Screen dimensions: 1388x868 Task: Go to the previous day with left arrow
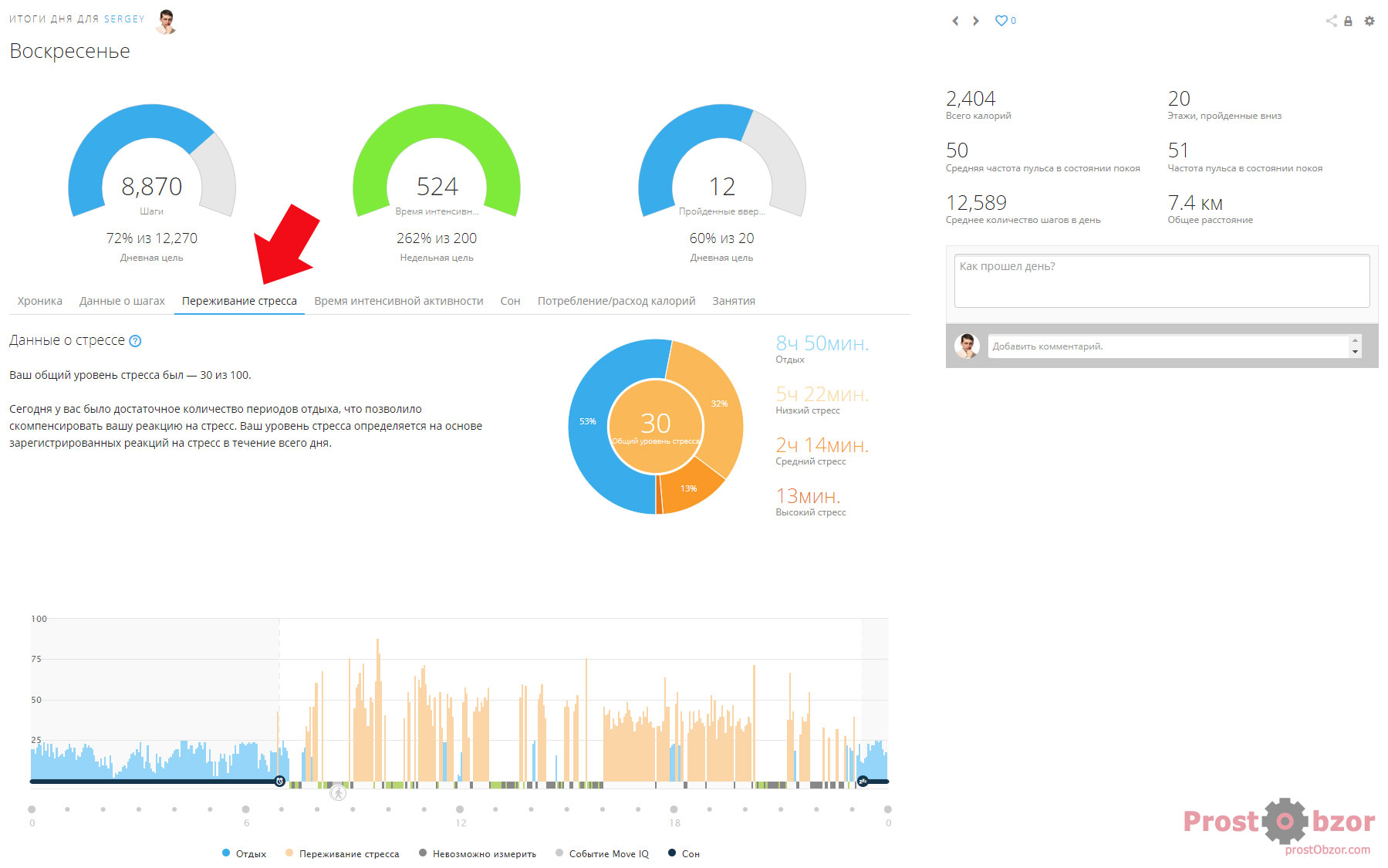tap(955, 21)
